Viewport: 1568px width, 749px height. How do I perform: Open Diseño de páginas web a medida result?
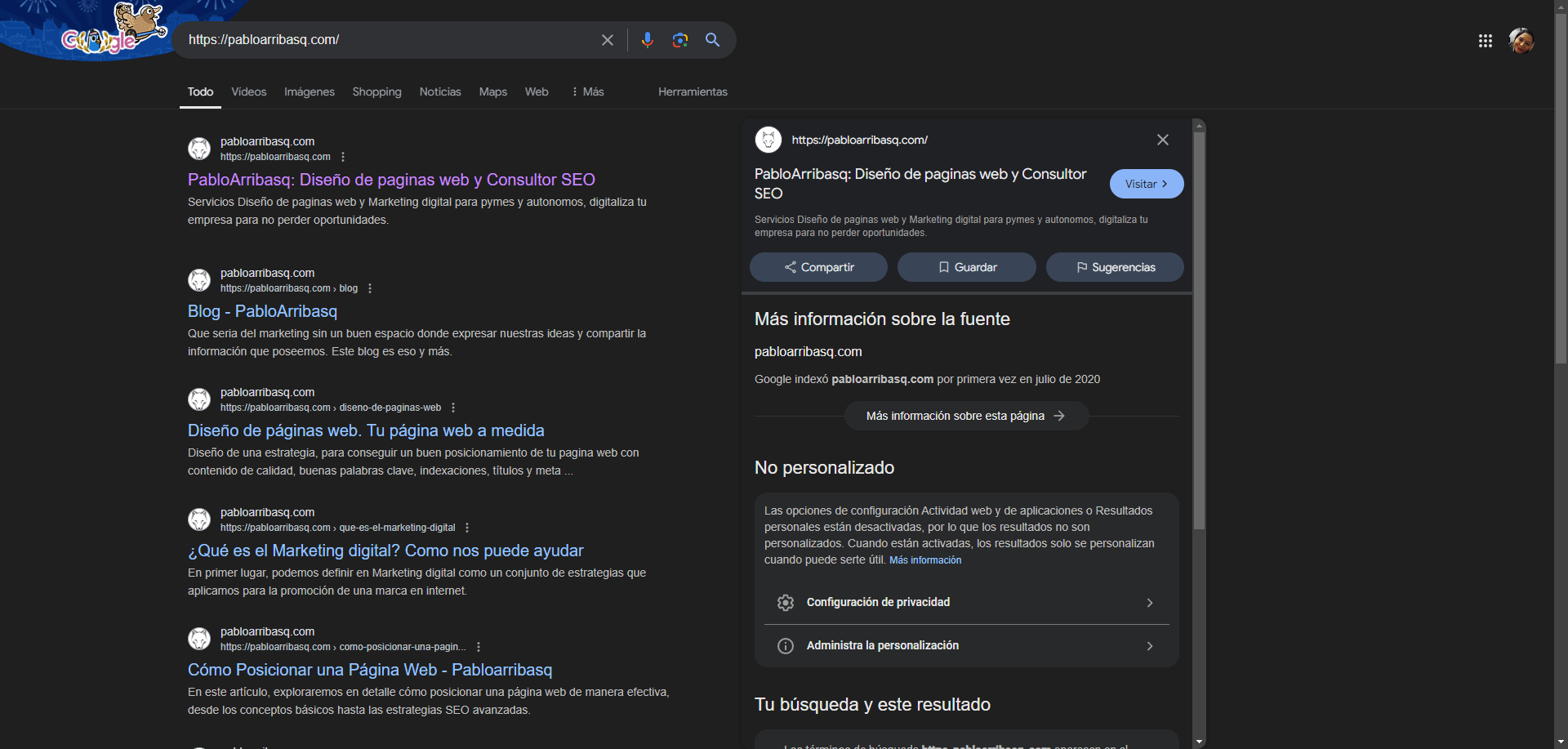coord(366,430)
